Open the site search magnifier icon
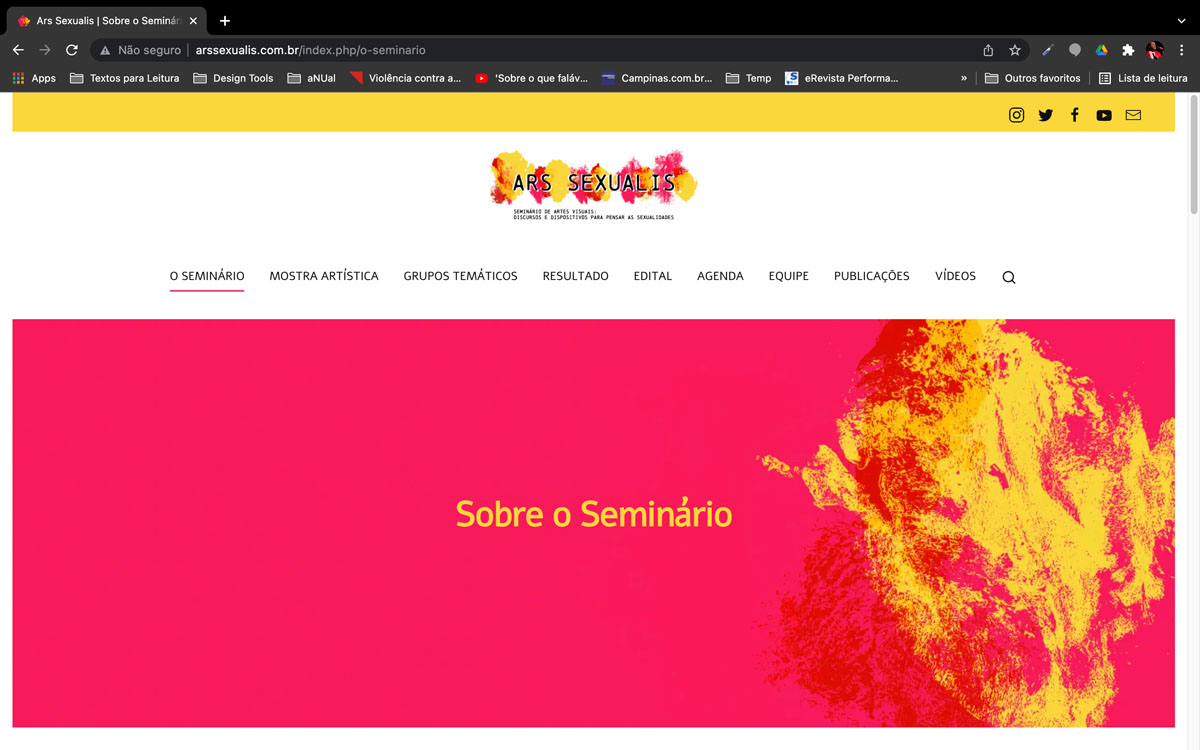 [x=1009, y=277]
